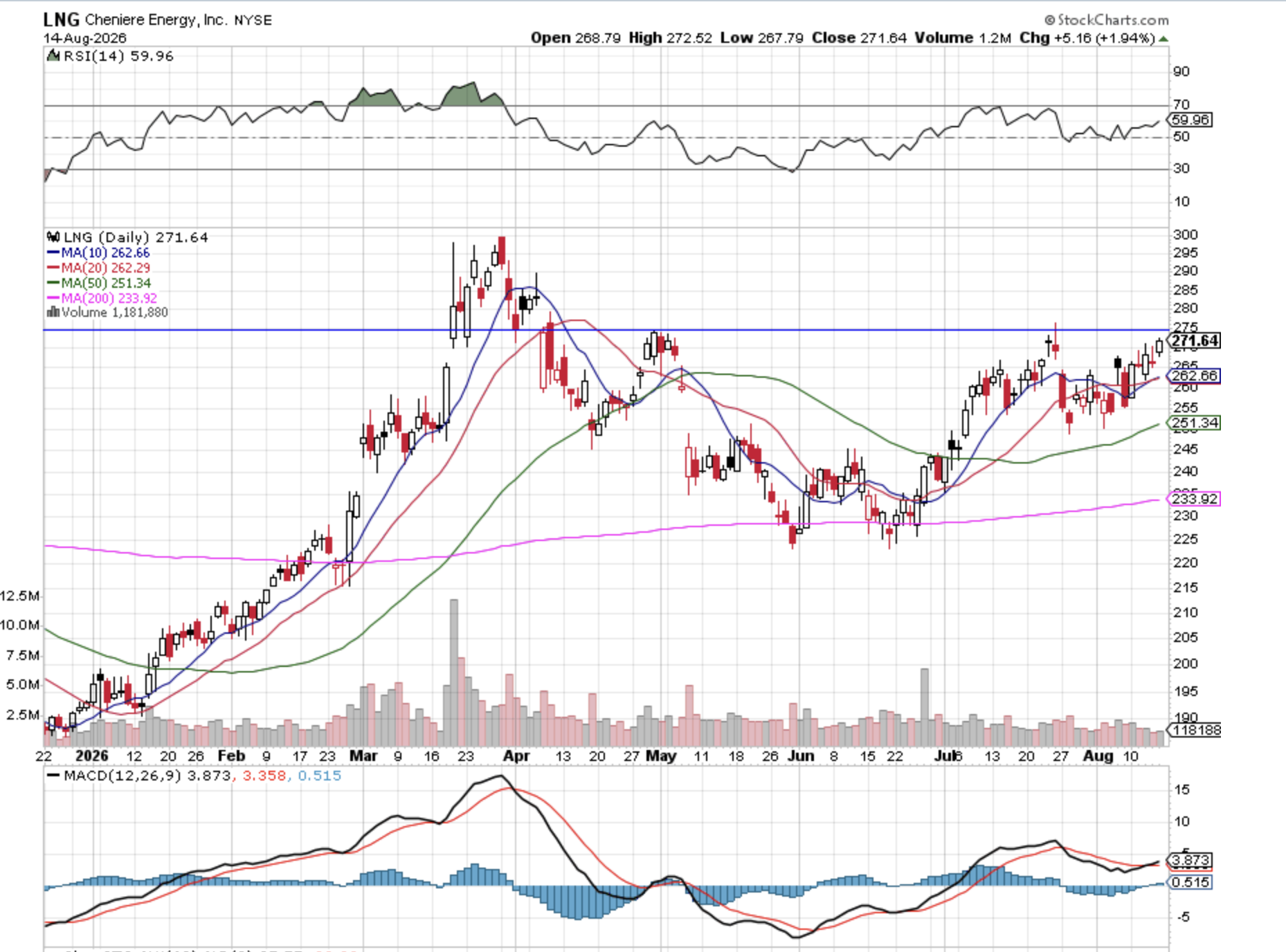Screen dimensions: 1286x952
Task: Click the red signal value "3.358" in the MACD legend
Action: click(264, 776)
